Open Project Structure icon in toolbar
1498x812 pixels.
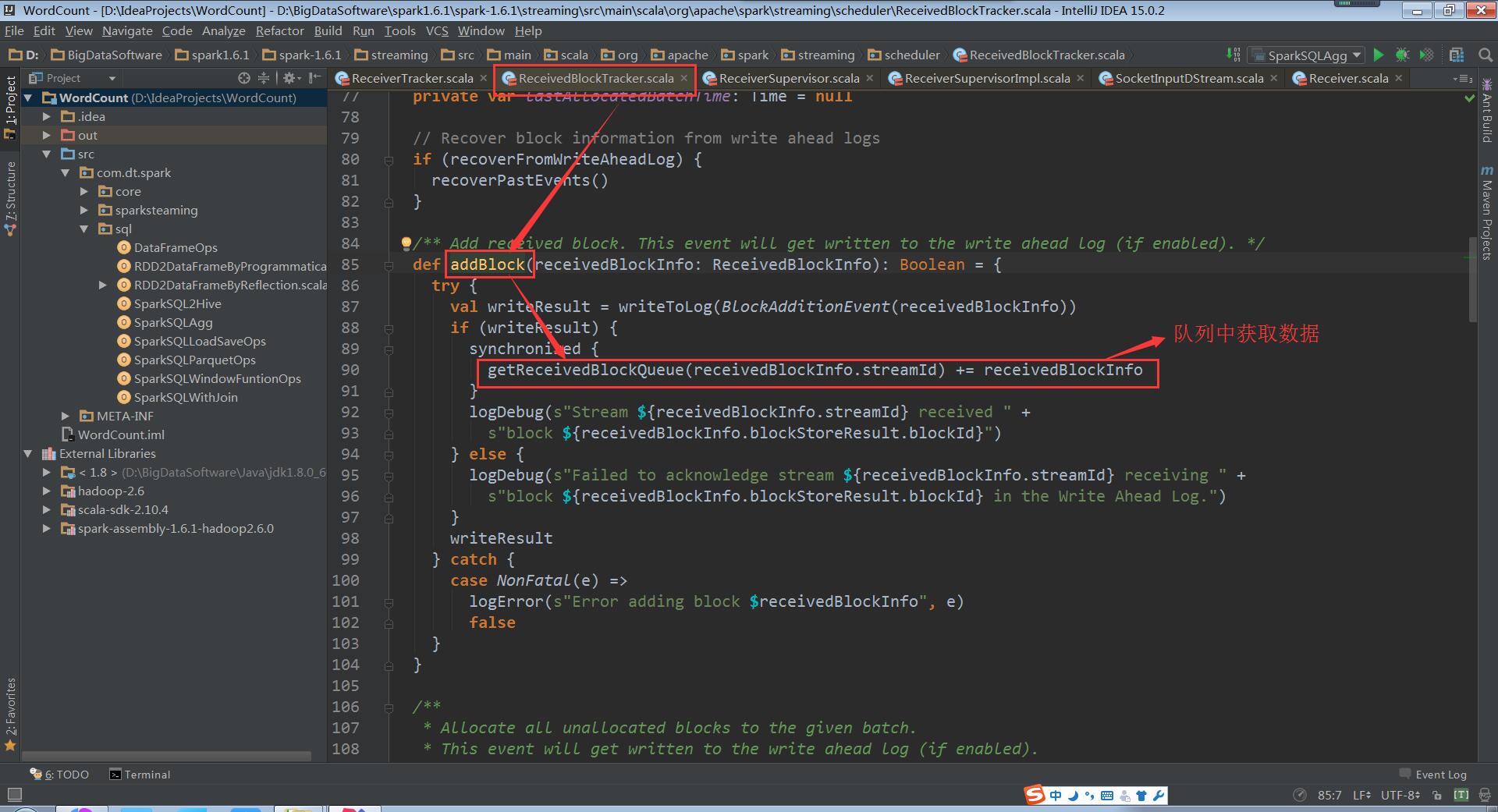coord(1456,55)
